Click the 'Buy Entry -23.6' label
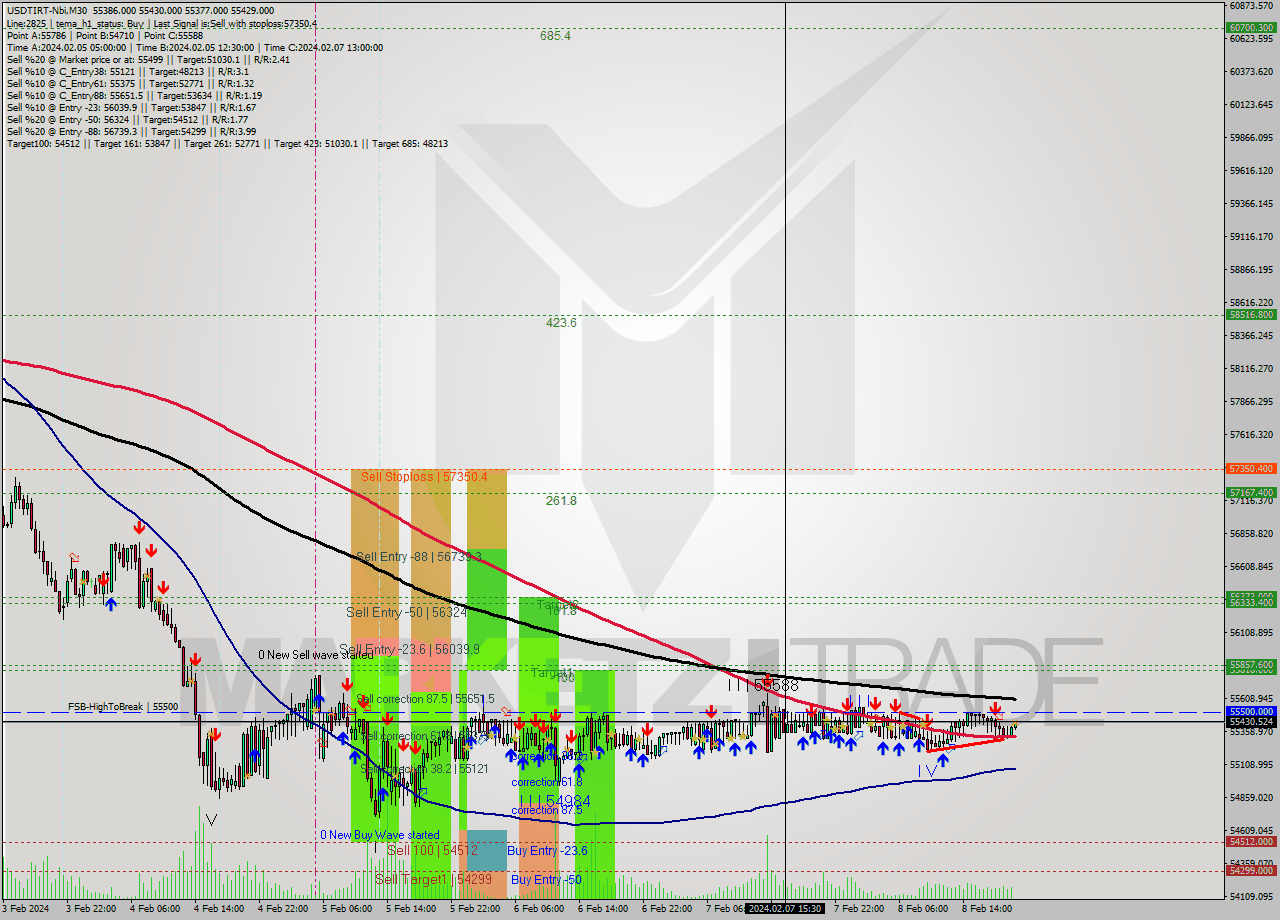Image resolution: width=1280 pixels, height=920 pixels. (547, 851)
